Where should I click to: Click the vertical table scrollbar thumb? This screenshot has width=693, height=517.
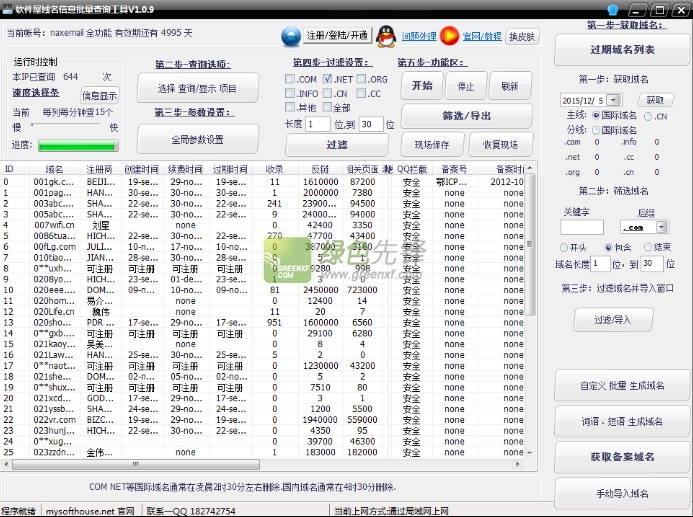pos(529,244)
